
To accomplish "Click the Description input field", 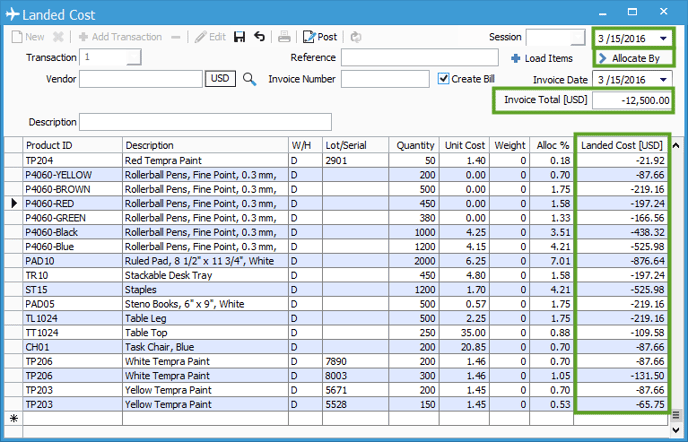I will point(205,122).
